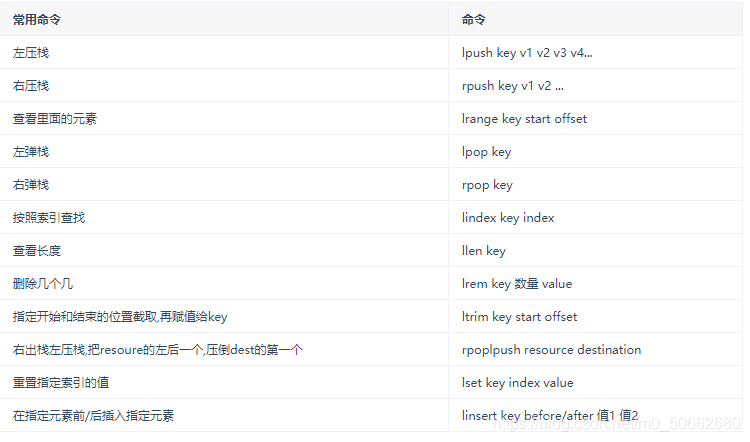Select the 右压栈 row label
The height and width of the screenshot is (442, 750).
31,86
